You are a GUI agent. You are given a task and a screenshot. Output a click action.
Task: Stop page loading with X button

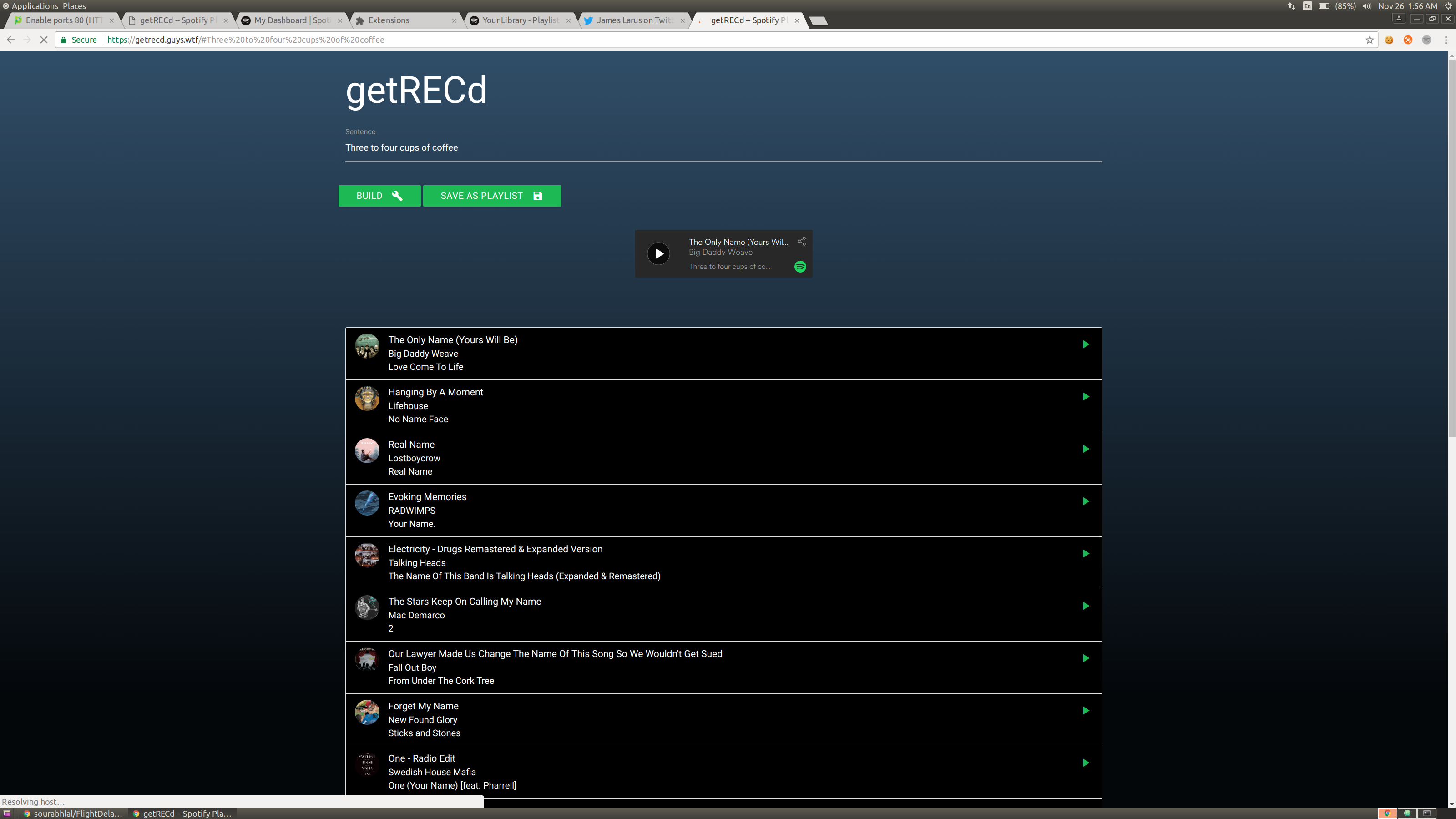pos(44,40)
